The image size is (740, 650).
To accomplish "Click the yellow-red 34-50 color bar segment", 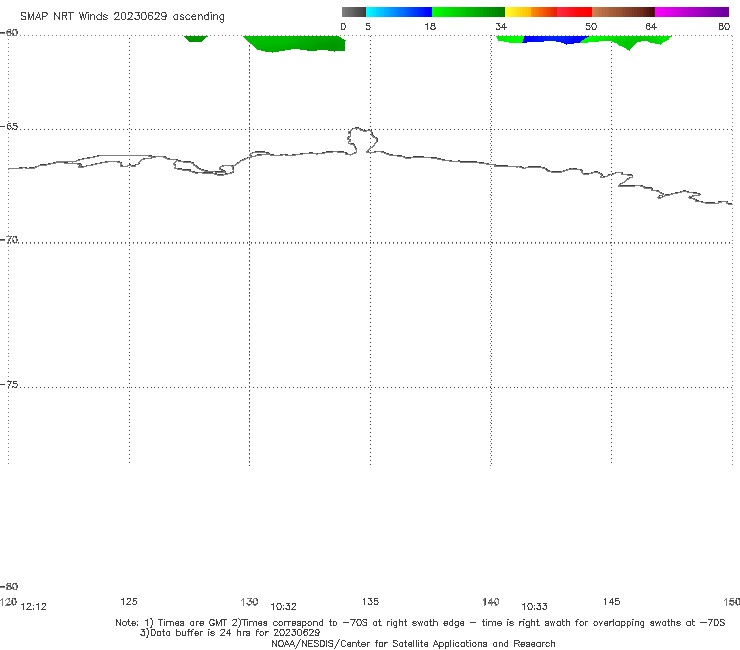I will point(548,12).
